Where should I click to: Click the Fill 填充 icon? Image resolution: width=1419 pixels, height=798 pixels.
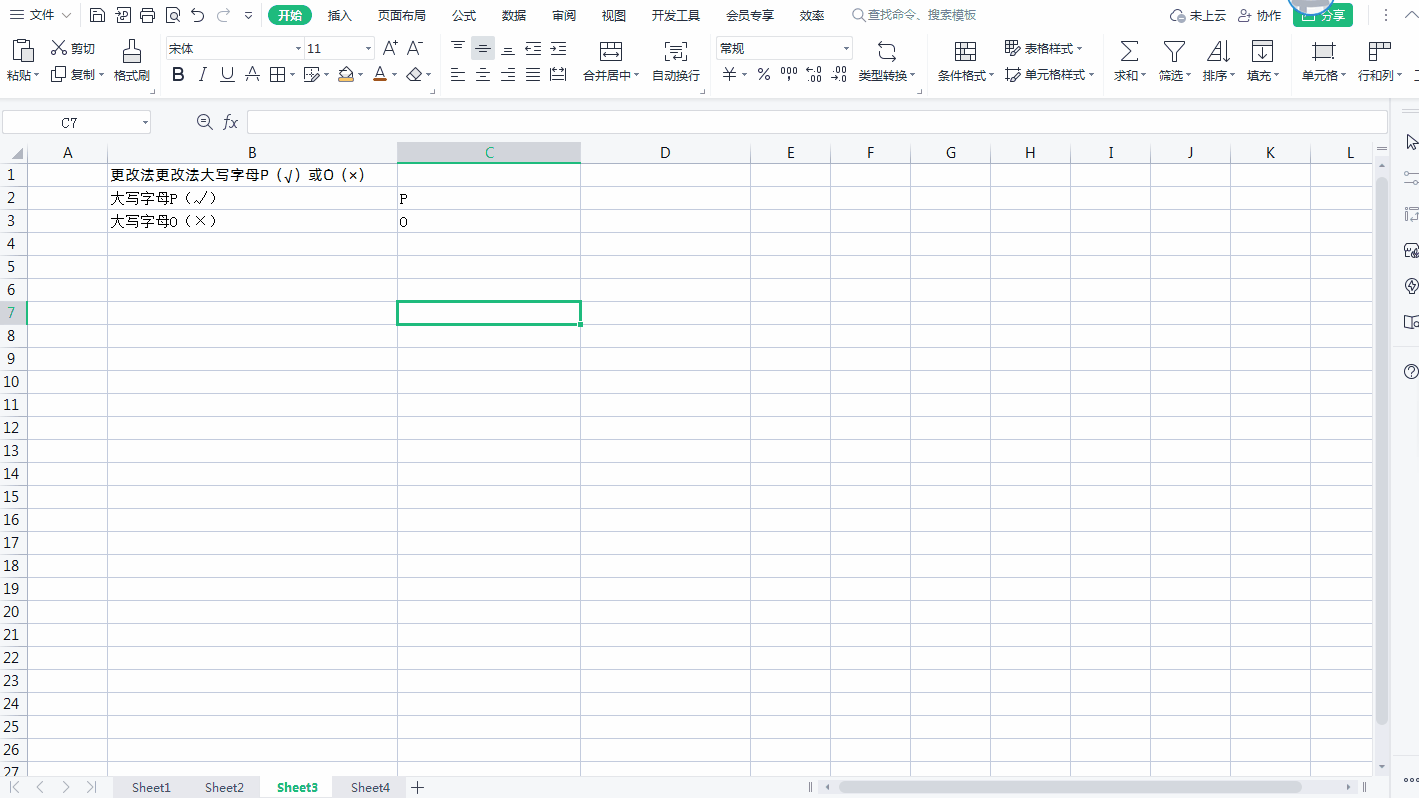tap(1262, 51)
